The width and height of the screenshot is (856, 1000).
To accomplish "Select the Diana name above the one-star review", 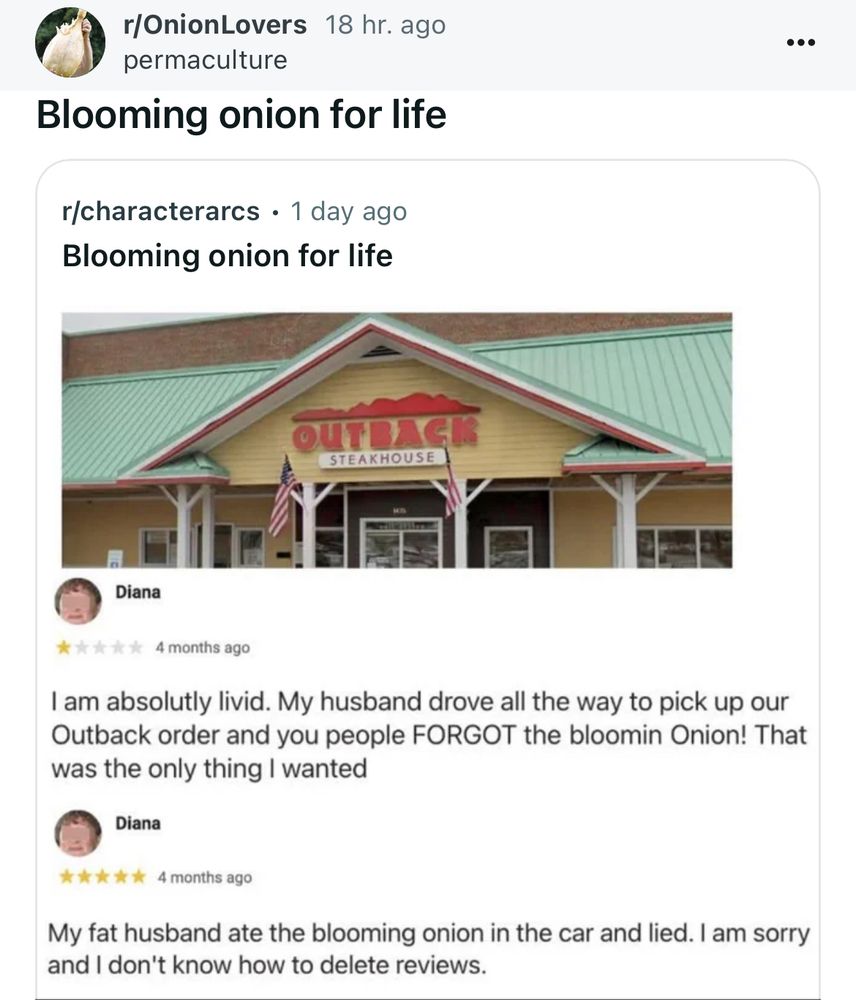I will pos(138,592).
